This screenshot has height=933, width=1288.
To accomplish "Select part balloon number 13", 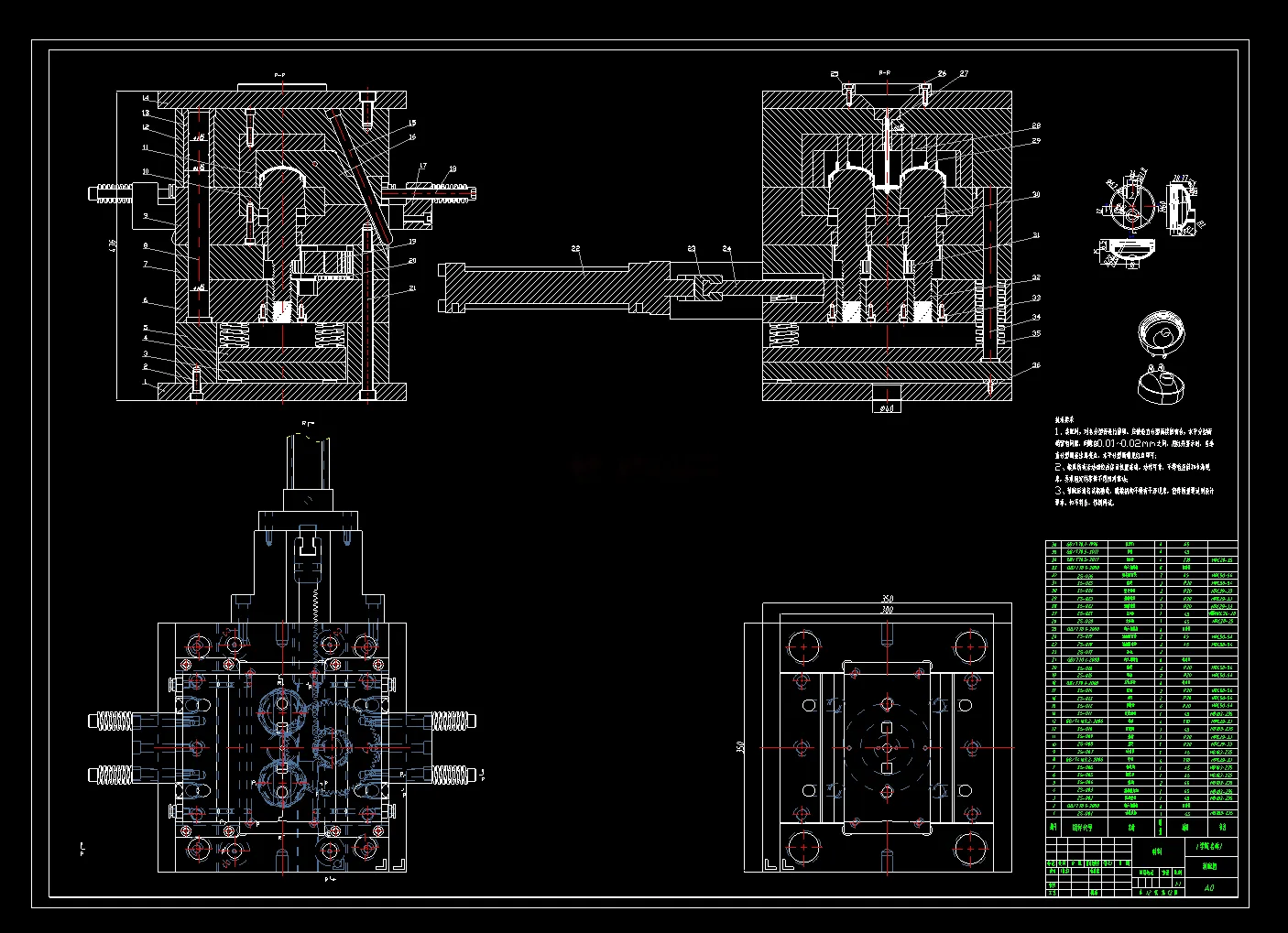I will [146, 114].
